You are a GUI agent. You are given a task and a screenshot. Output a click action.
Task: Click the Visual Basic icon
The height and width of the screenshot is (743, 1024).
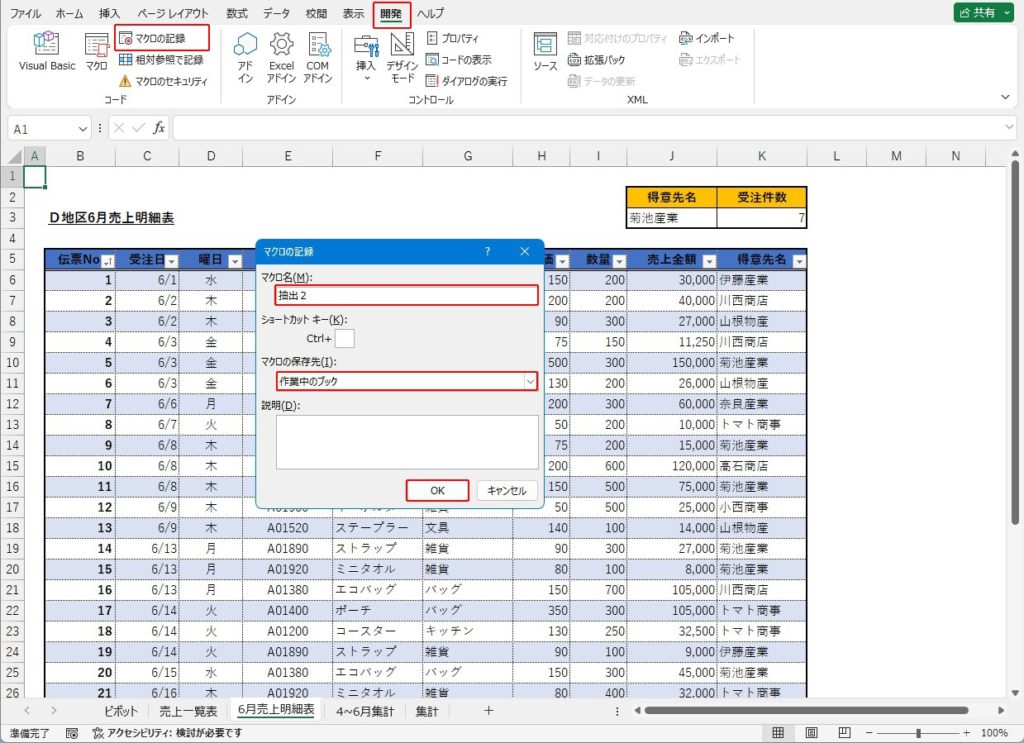[x=47, y=51]
